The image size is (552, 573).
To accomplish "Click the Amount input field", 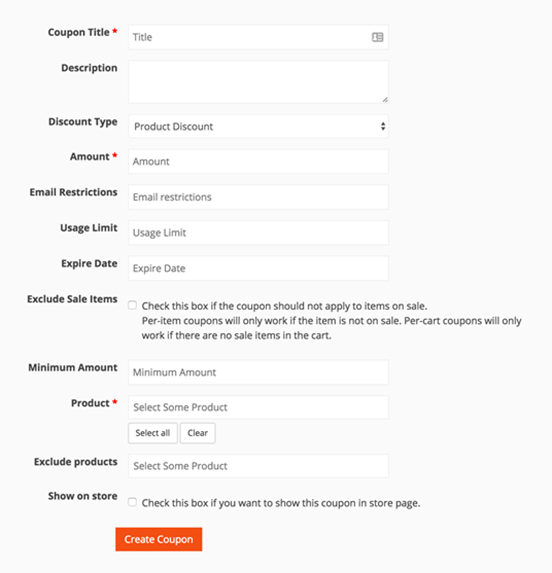I will tap(258, 161).
